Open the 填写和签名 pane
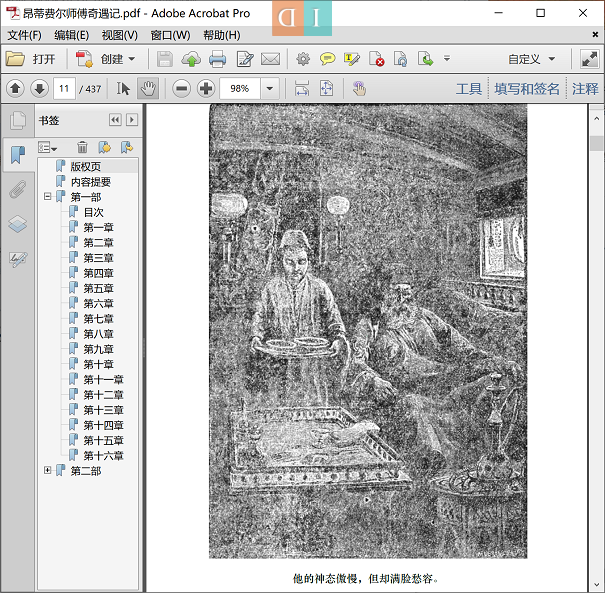The width and height of the screenshot is (605, 593). coord(527,89)
